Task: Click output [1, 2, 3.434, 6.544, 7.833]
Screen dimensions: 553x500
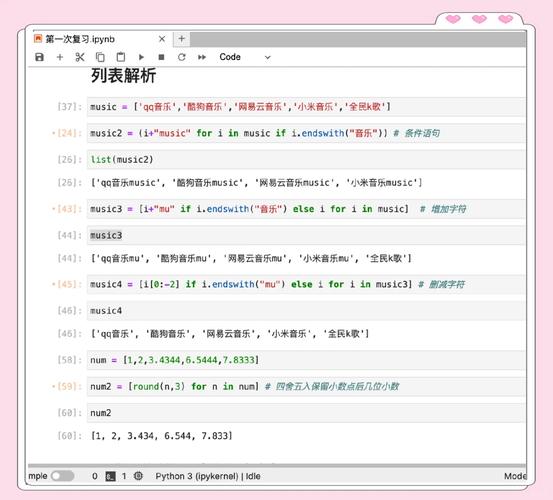Action: click(x=162, y=436)
